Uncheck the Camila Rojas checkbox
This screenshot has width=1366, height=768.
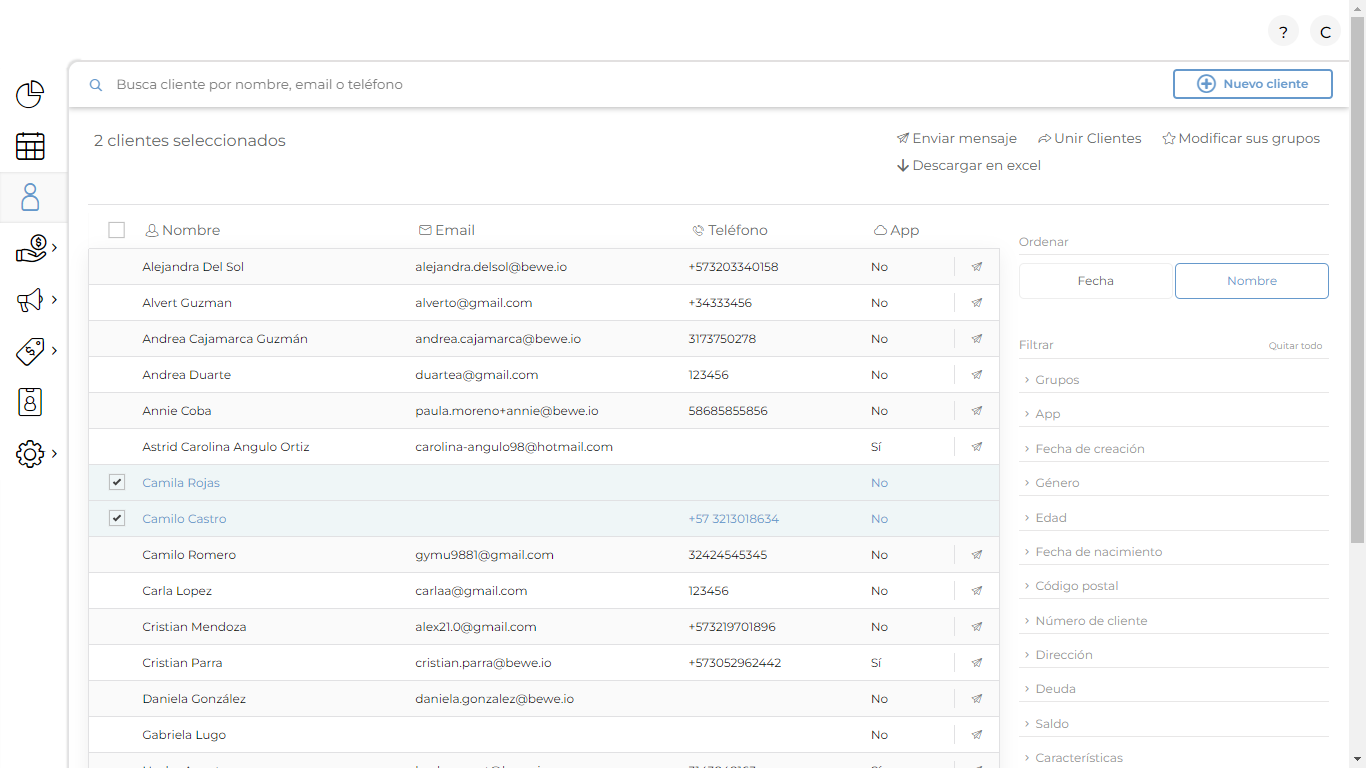(x=117, y=482)
